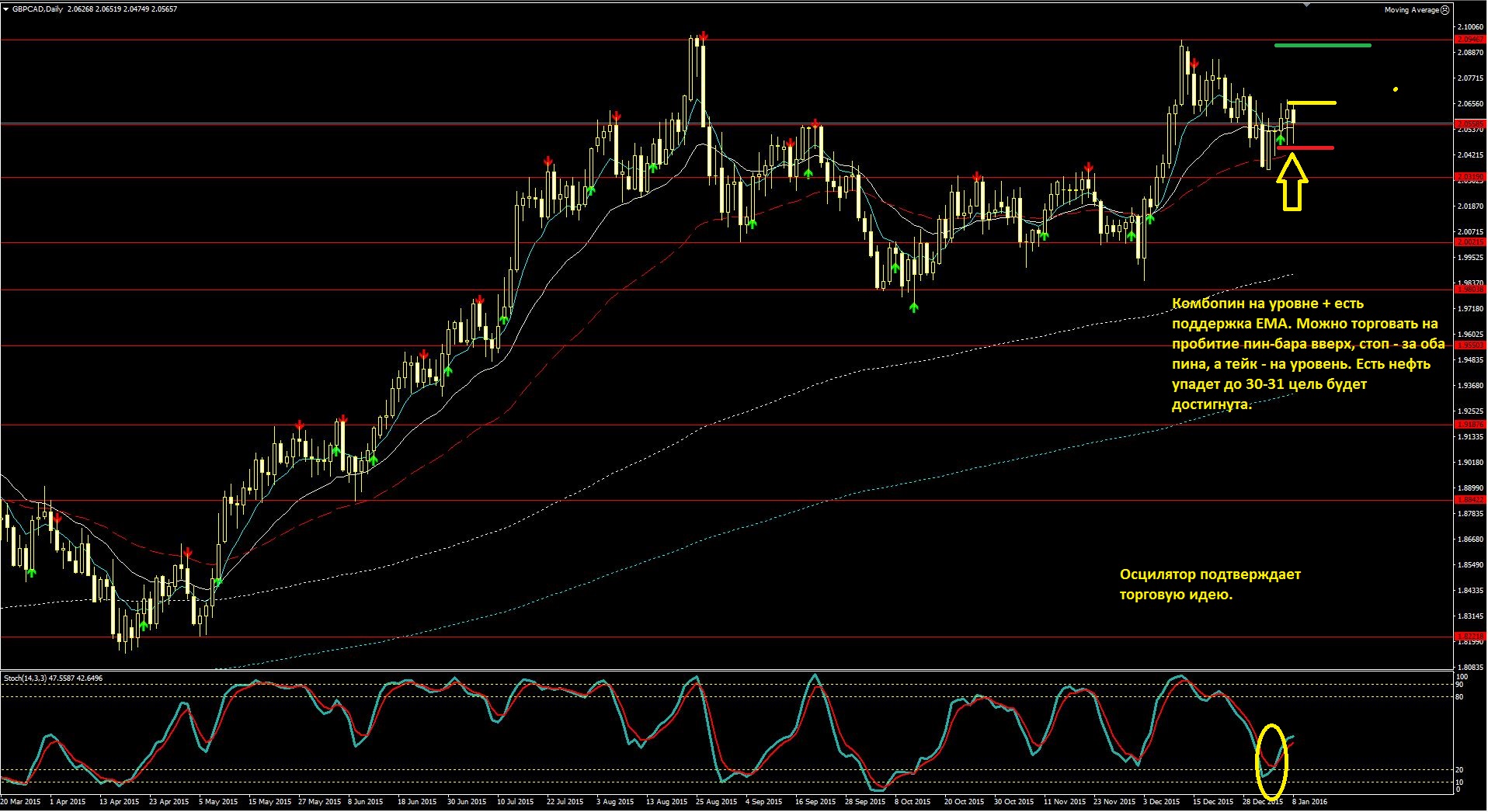Image resolution: width=1488 pixels, height=812 pixels.
Task: Click the '10 Jul 2015' date label
Action: (516, 802)
